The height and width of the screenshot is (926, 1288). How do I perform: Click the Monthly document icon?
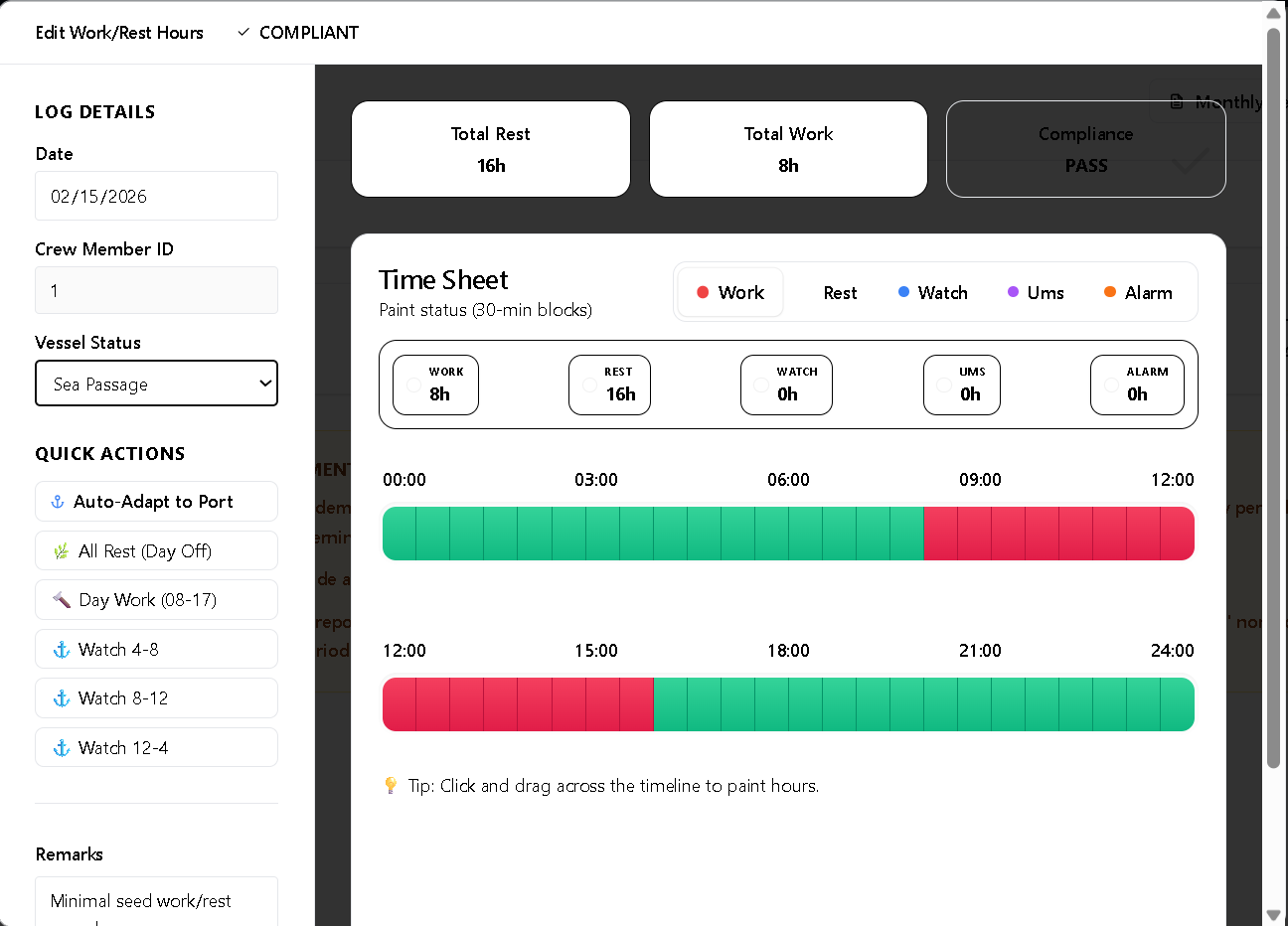(x=1177, y=101)
